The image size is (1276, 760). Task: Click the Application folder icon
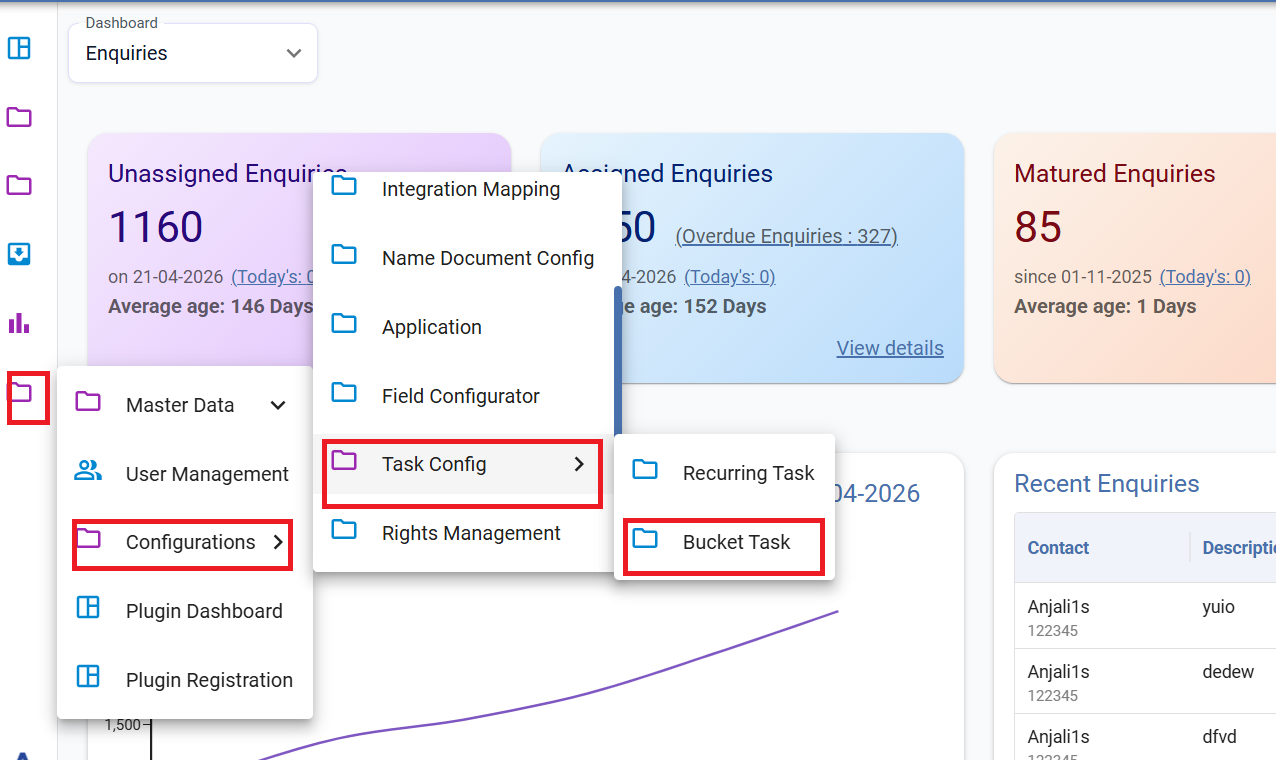coord(344,323)
